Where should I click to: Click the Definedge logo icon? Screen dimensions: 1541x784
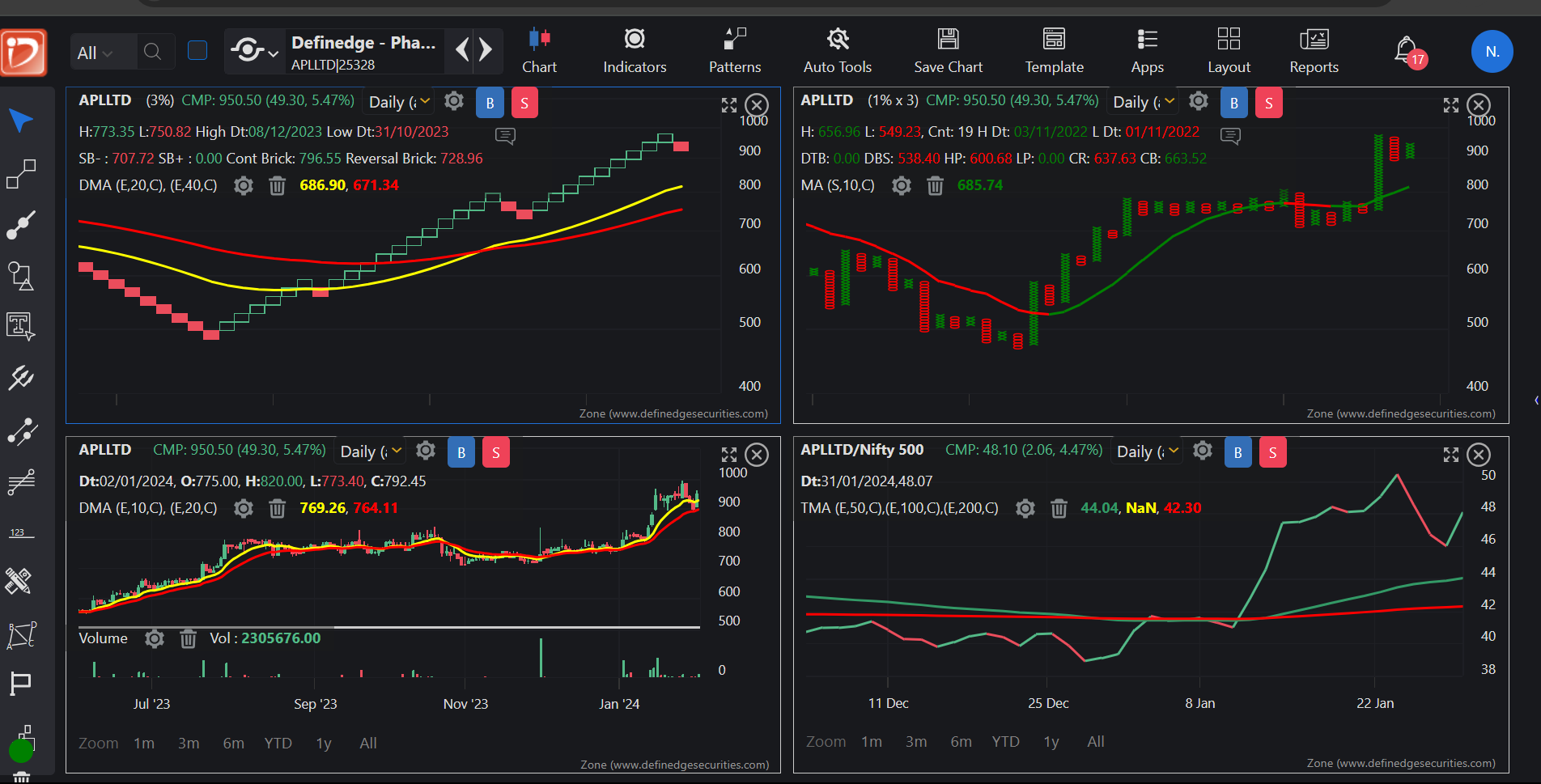tap(24, 53)
